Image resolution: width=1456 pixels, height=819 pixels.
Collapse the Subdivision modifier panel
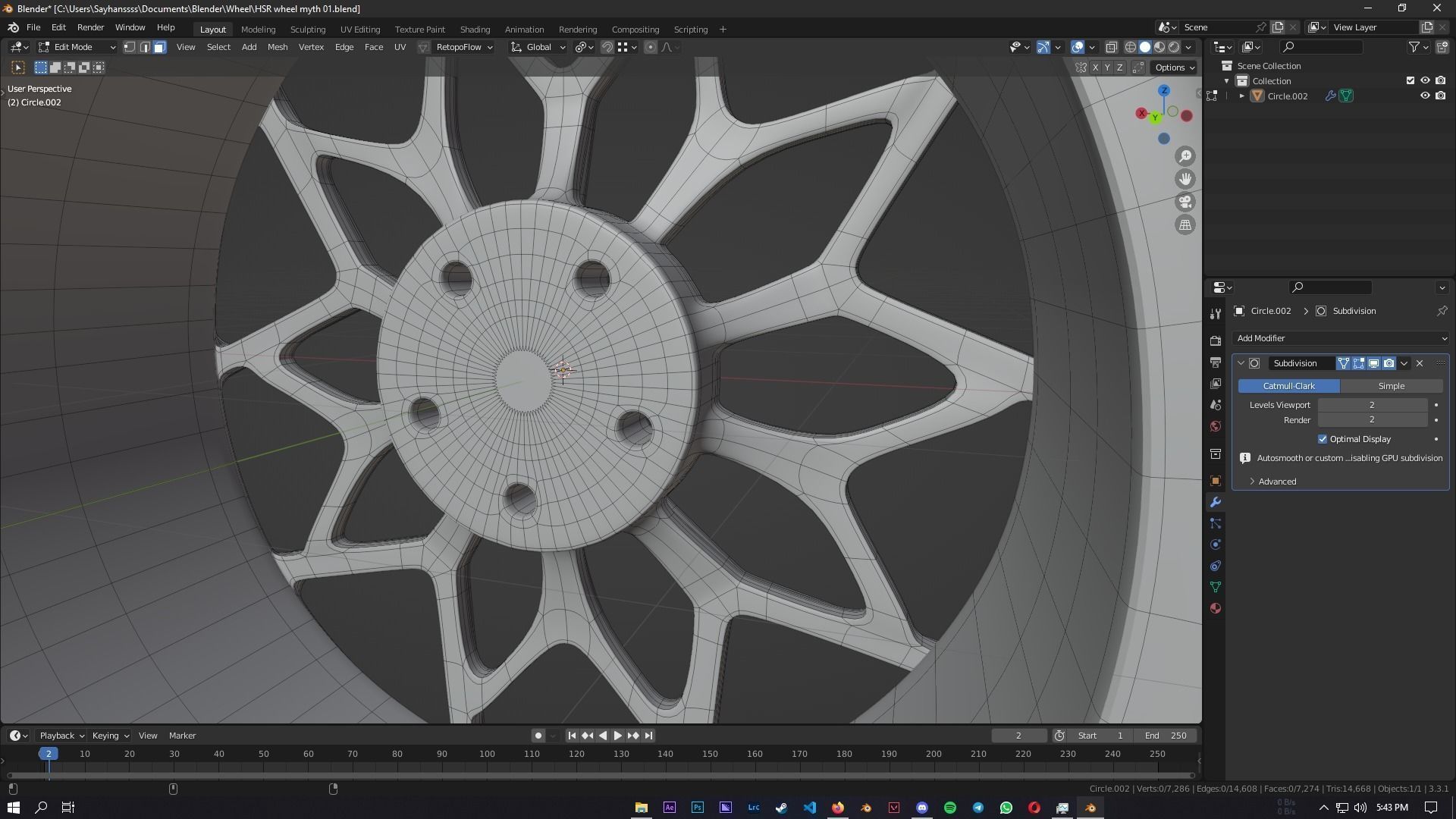[1241, 363]
